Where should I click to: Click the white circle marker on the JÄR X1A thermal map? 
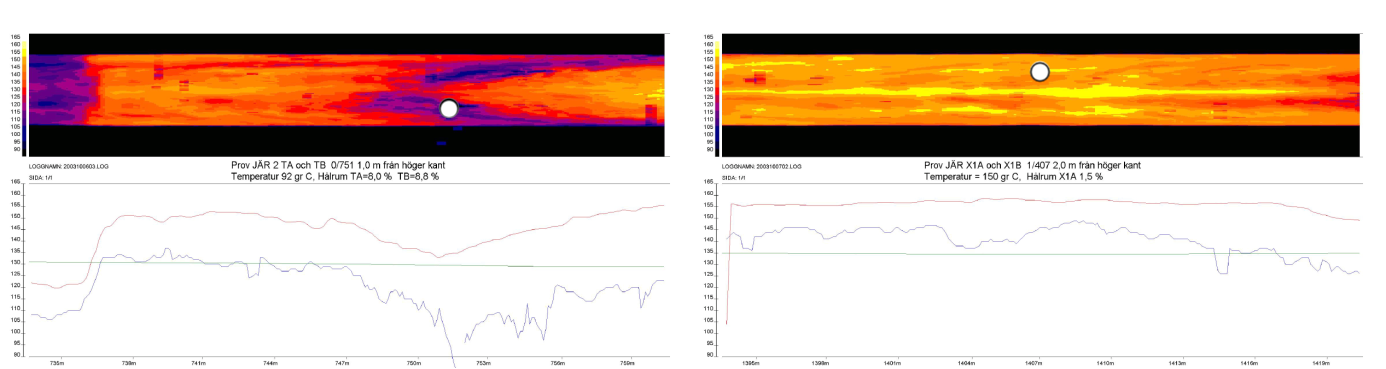(1040, 72)
